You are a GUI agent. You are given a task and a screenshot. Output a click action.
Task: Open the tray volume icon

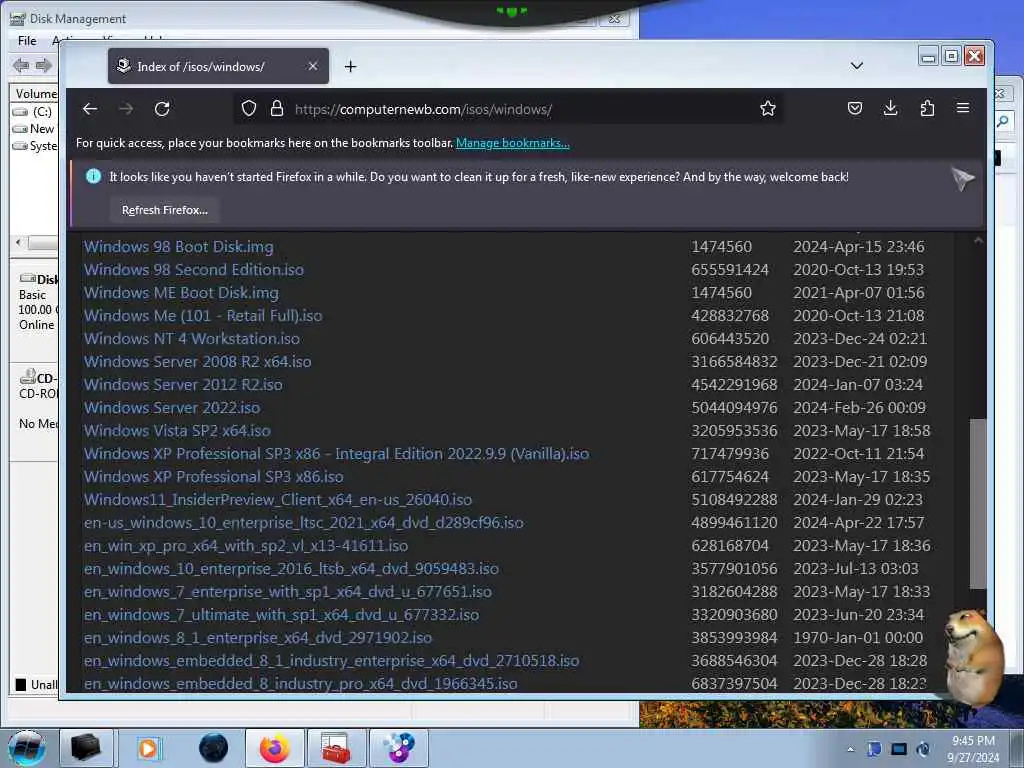[x=923, y=750]
